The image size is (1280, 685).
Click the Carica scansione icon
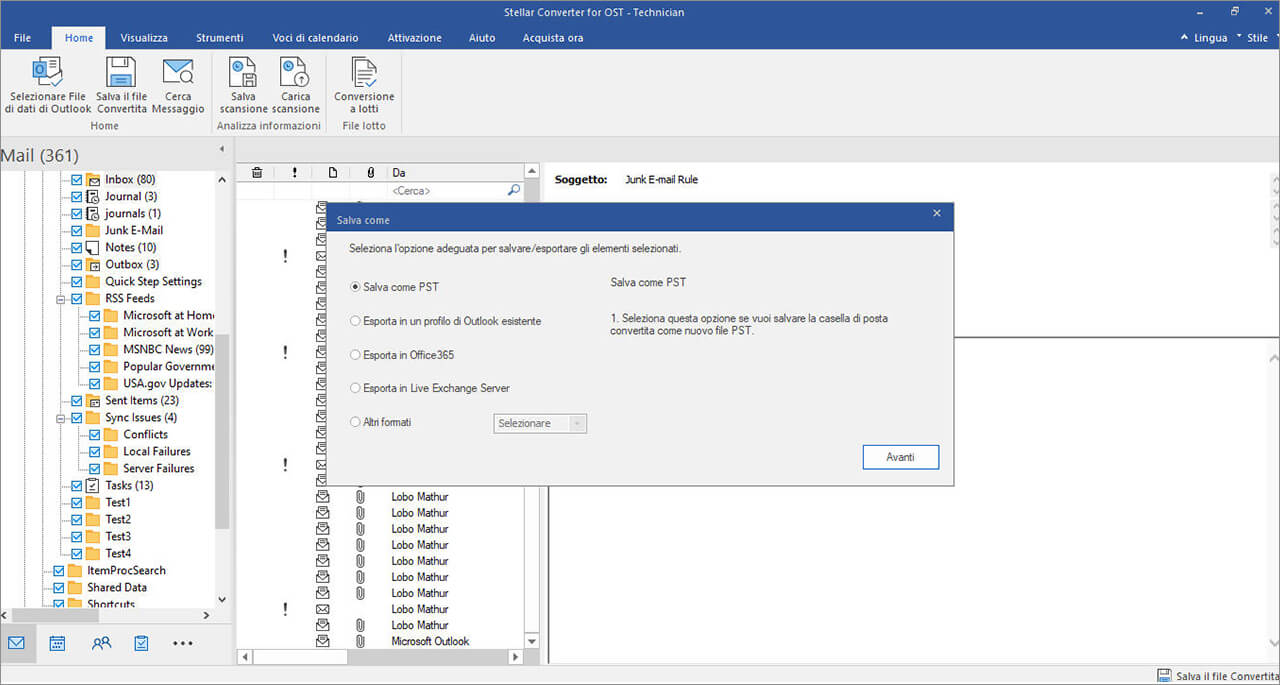[295, 73]
